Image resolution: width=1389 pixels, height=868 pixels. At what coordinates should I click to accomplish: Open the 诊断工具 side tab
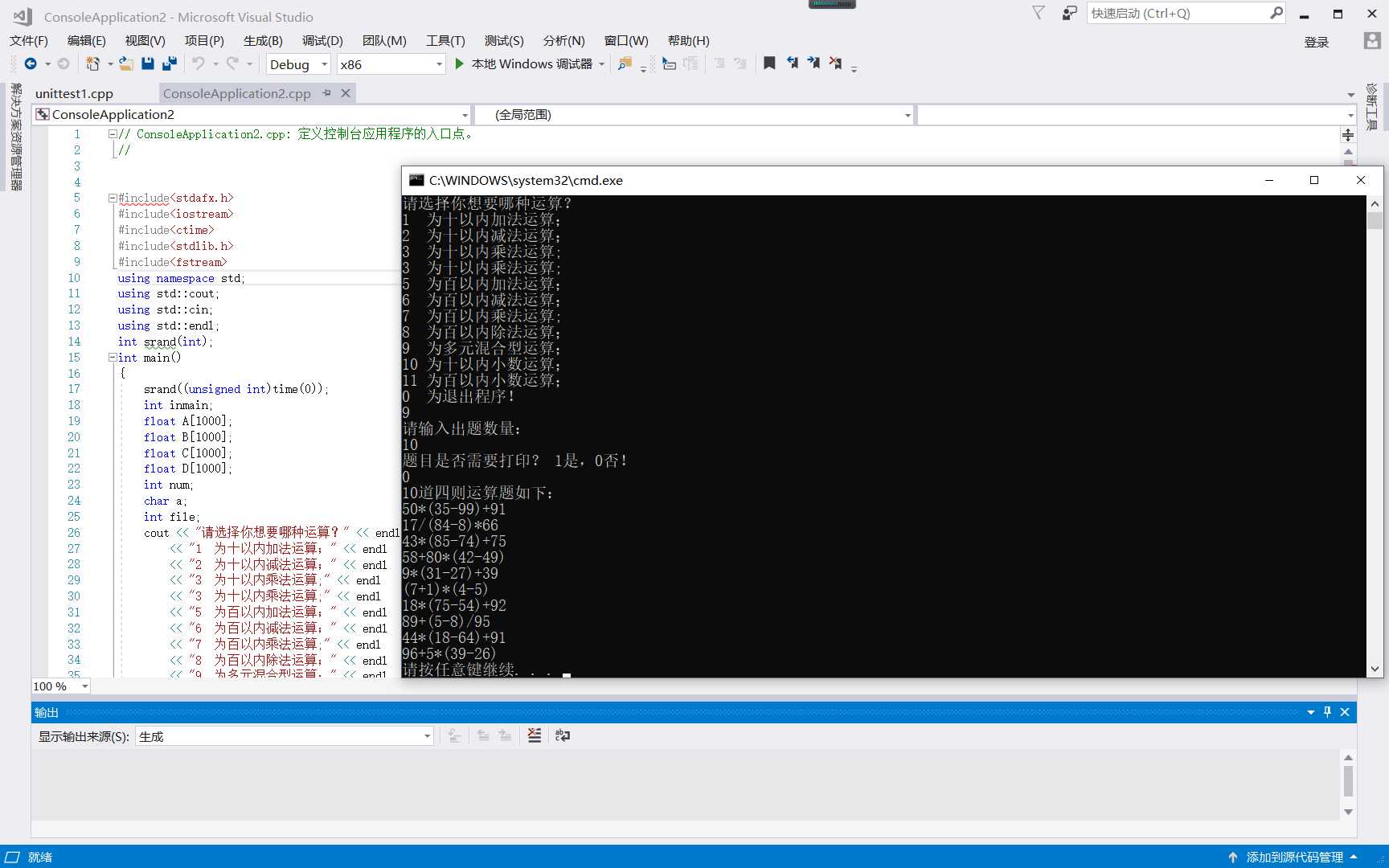[x=1372, y=107]
